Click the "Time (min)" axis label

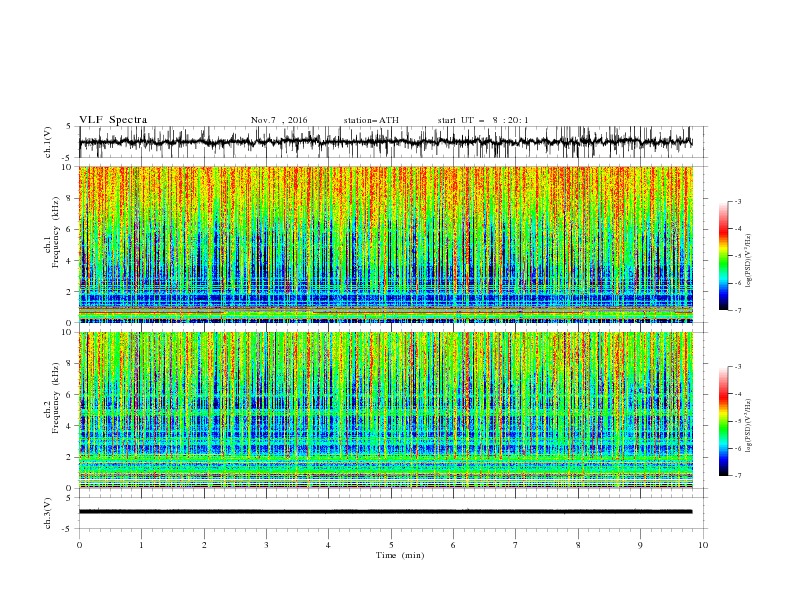(x=400, y=555)
